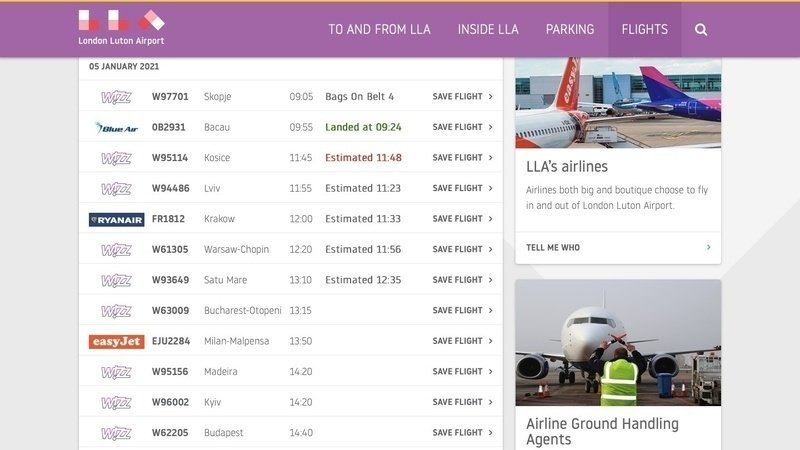Click scheduled time 14:40 for Budapest

click(x=301, y=433)
